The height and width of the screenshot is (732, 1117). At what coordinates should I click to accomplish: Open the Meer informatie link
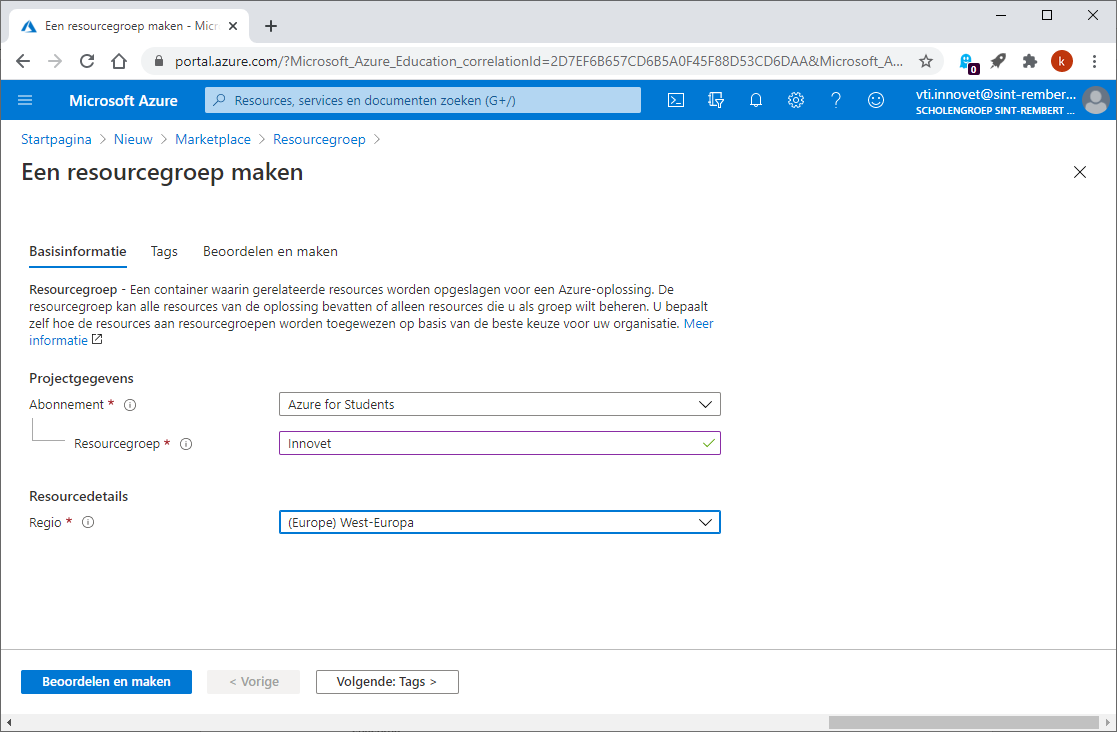(x=699, y=323)
